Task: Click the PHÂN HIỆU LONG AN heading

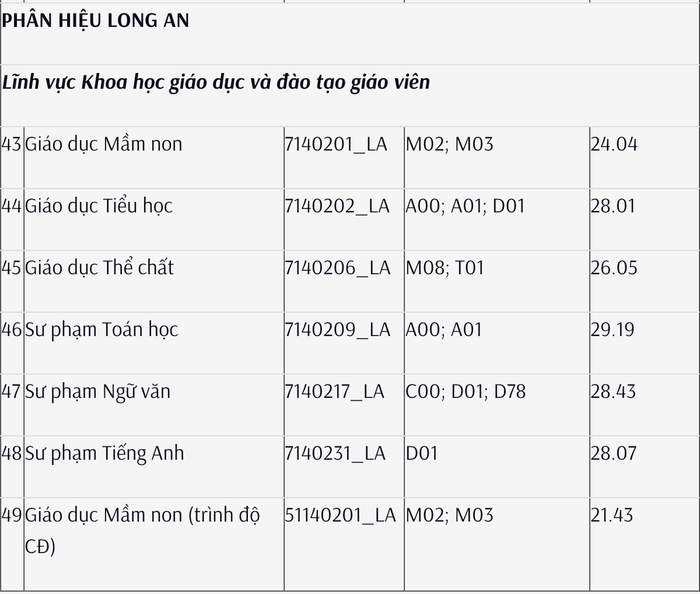Action: point(96,21)
